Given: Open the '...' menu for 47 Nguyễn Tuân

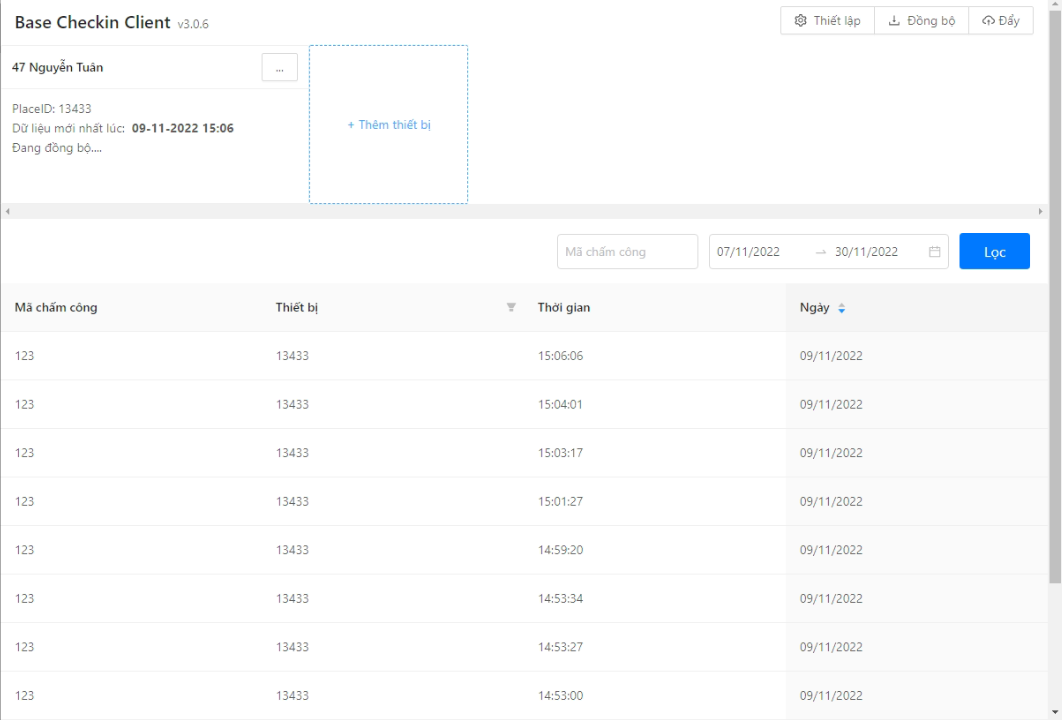Looking at the screenshot, I should pos(279,68).
